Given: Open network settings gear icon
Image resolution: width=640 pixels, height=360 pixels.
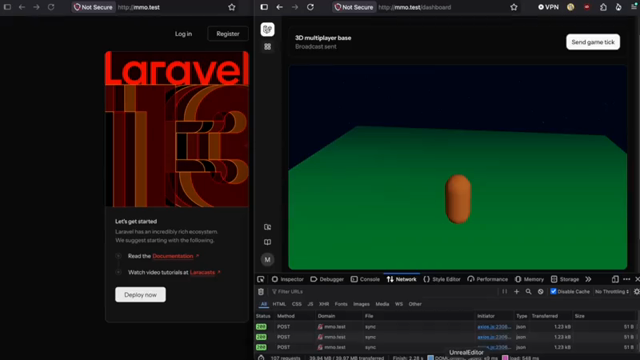Looking at the screenshot, I should pos(636,291).
